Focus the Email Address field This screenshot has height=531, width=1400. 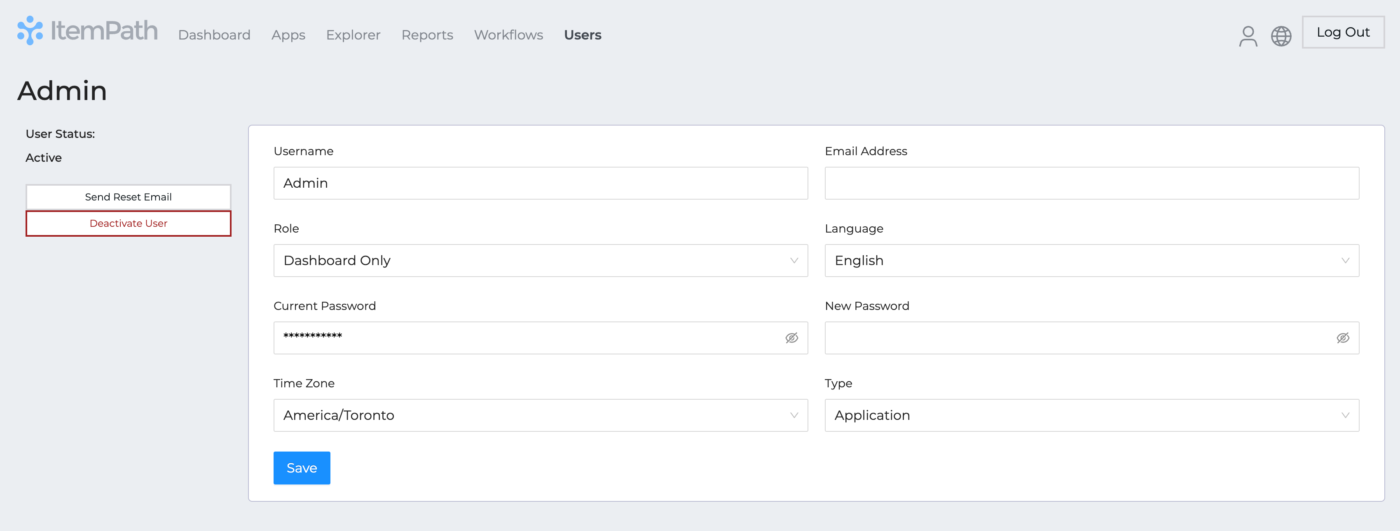click(x=1092, y=183)
